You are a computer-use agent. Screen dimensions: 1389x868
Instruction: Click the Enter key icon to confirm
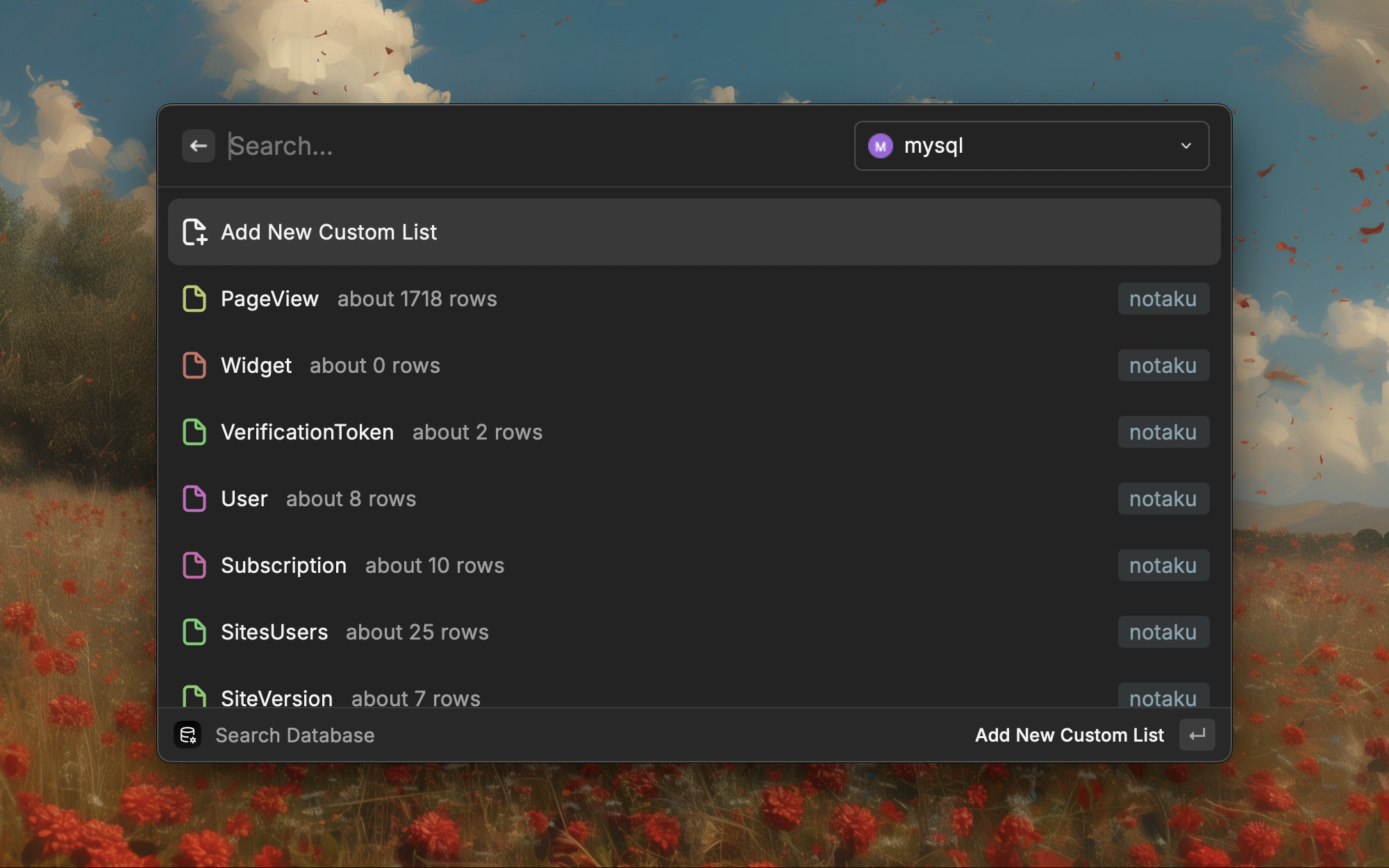pos(1197,734)
